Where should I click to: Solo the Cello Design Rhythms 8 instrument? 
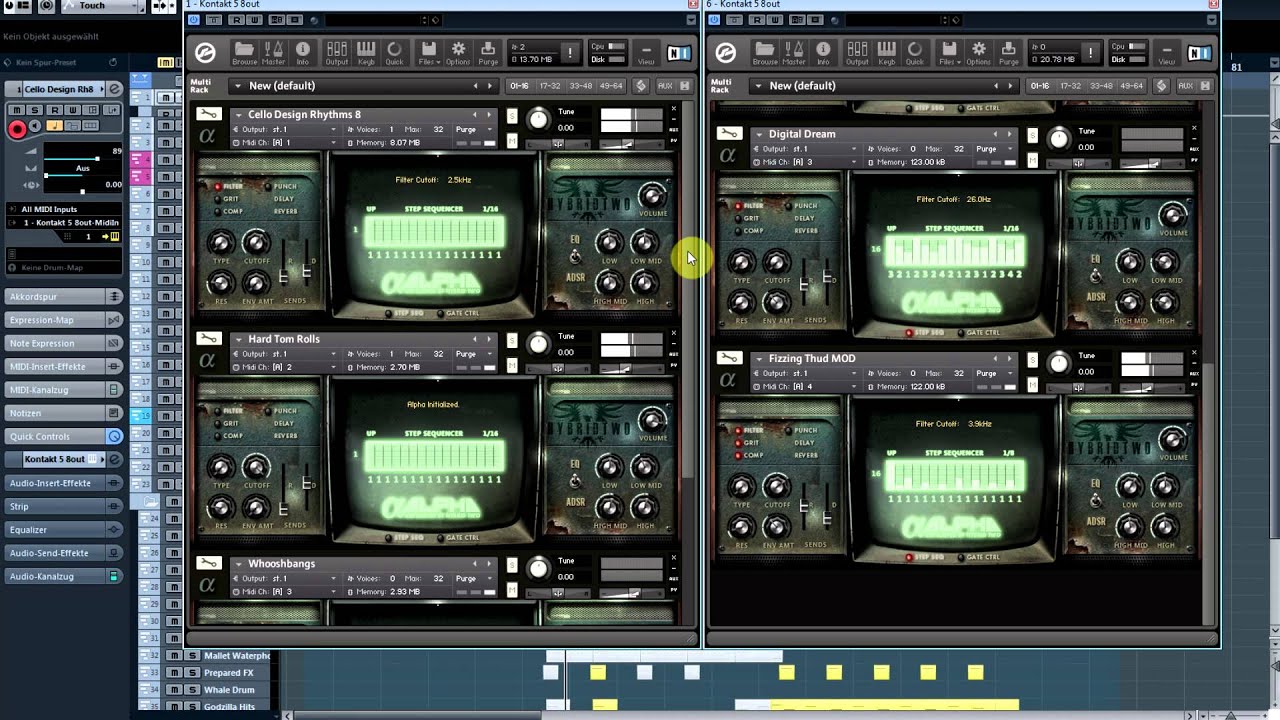coord(512,115)
